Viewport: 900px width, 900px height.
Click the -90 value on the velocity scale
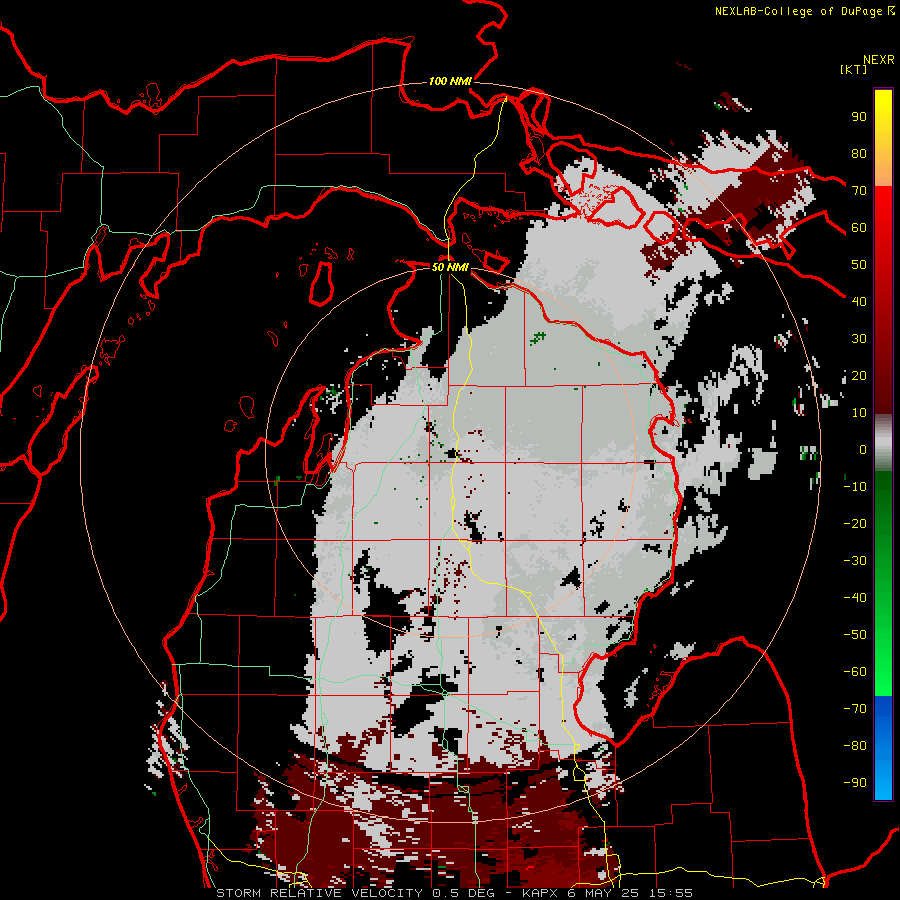pos(855,783)
